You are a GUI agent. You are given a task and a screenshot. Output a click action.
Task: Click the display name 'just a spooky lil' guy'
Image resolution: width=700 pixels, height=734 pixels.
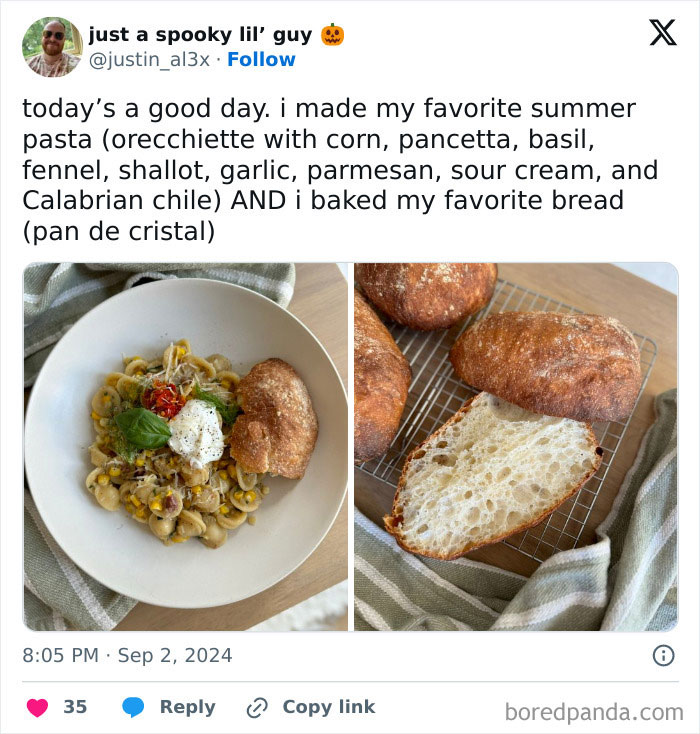point(200,35)
